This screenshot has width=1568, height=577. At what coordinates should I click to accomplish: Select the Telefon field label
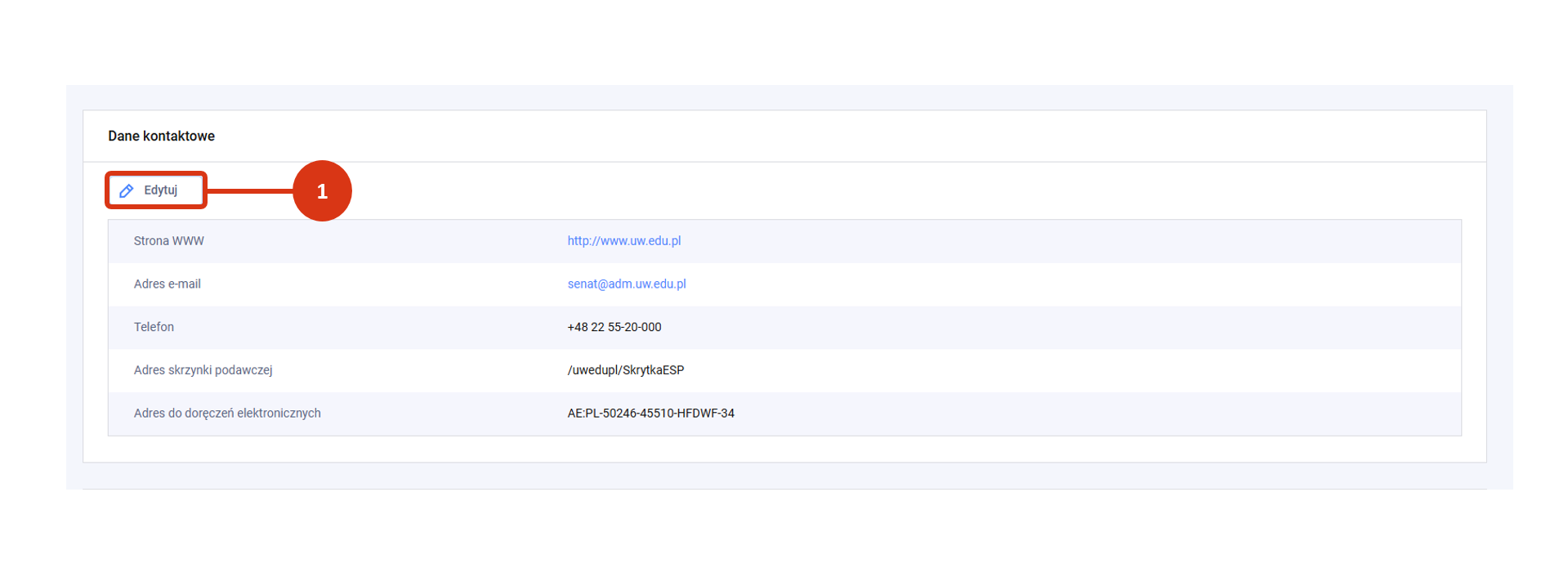pyautogui.click(x=154, y=327)
